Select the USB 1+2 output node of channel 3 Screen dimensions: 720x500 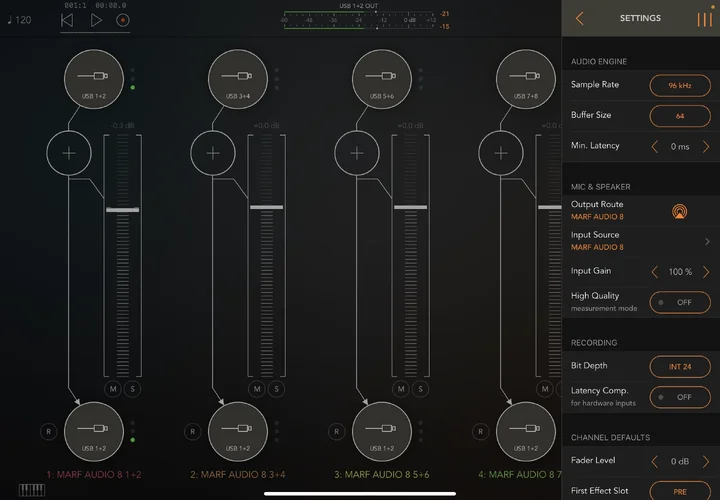point(382,432)
